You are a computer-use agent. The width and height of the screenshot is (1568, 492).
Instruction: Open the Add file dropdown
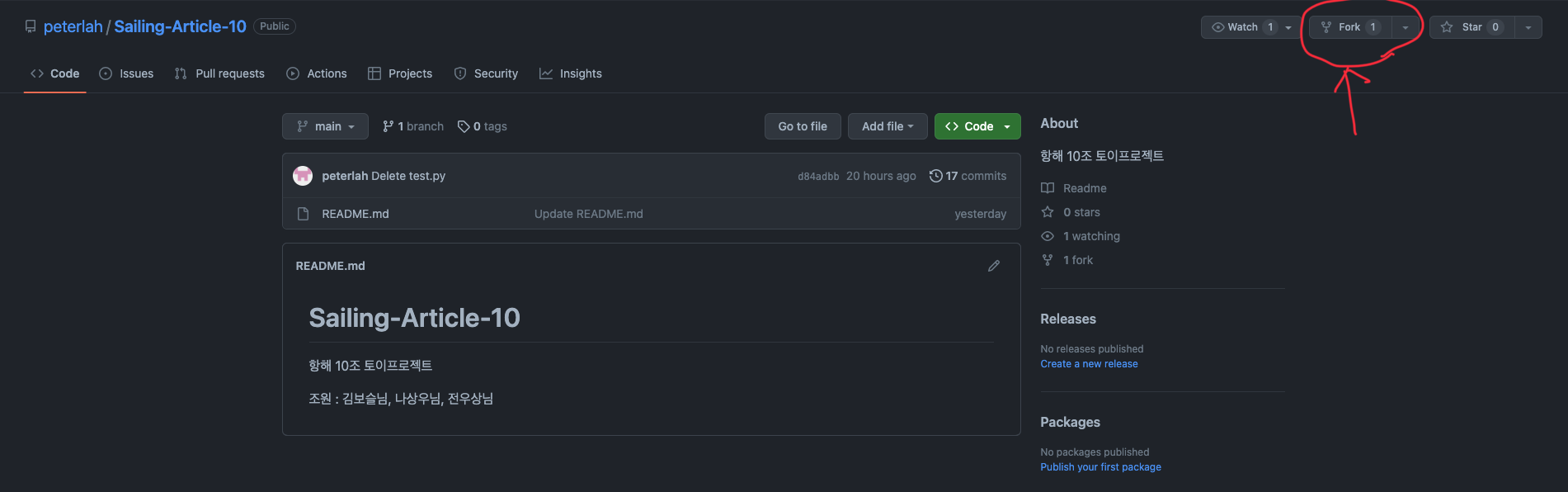[x=888, y=126]
